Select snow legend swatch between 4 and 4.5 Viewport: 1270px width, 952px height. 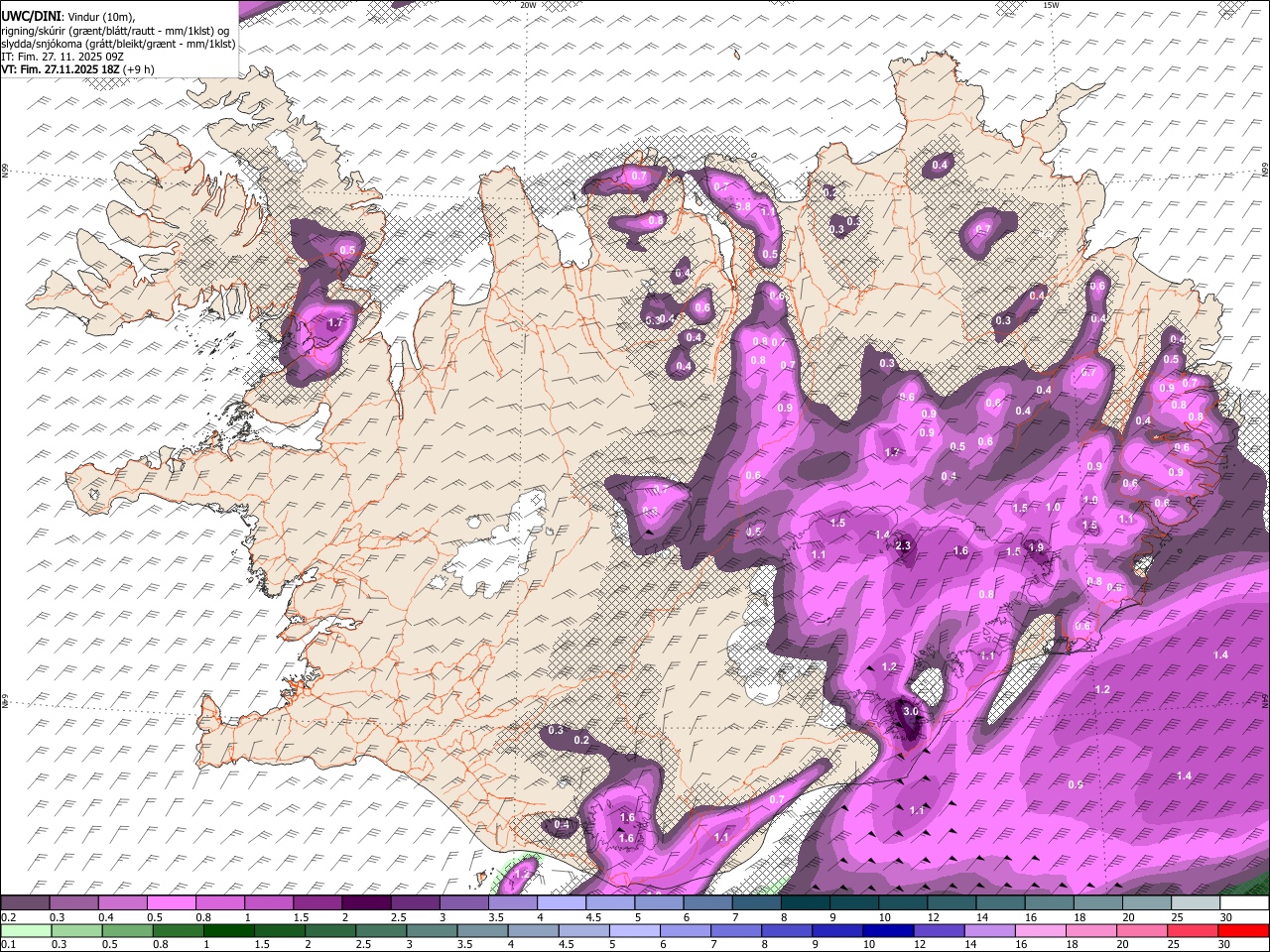coord(560,903)
